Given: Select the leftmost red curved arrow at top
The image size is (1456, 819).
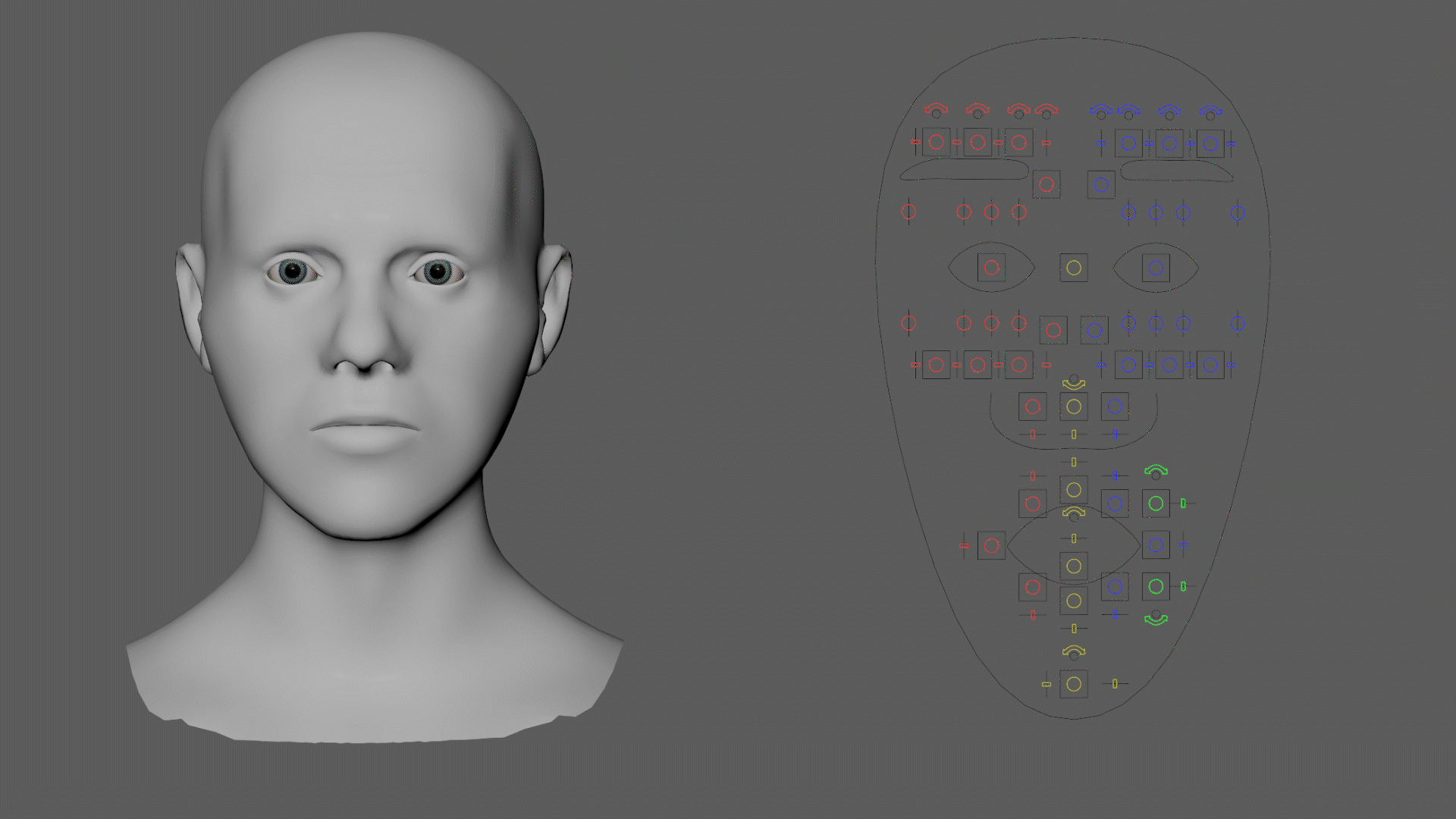Looking at the screenshot, I should pyautogui.click(x=936, y=108).
